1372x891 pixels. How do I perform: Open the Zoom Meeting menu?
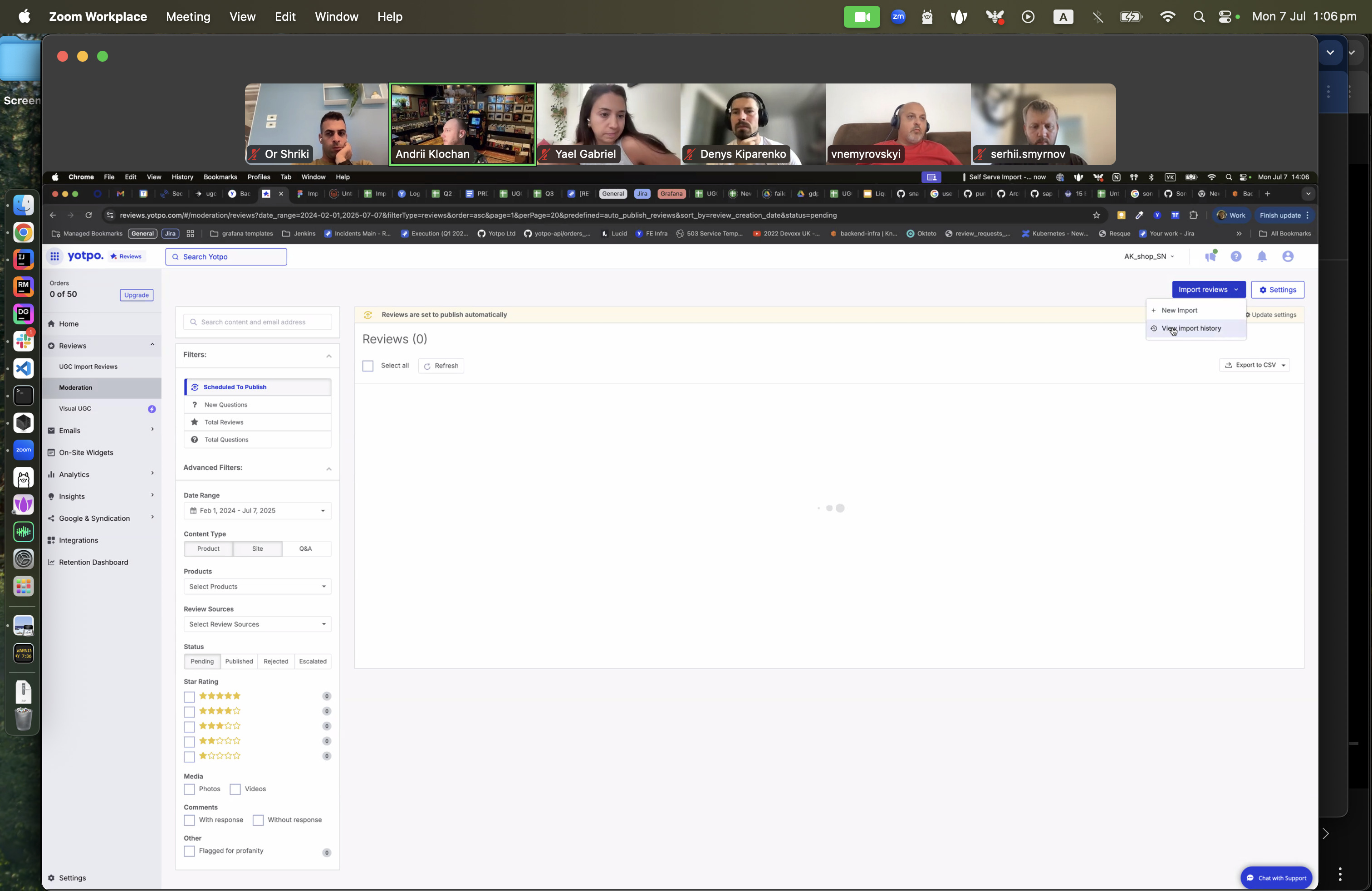(x=188, y=17)
